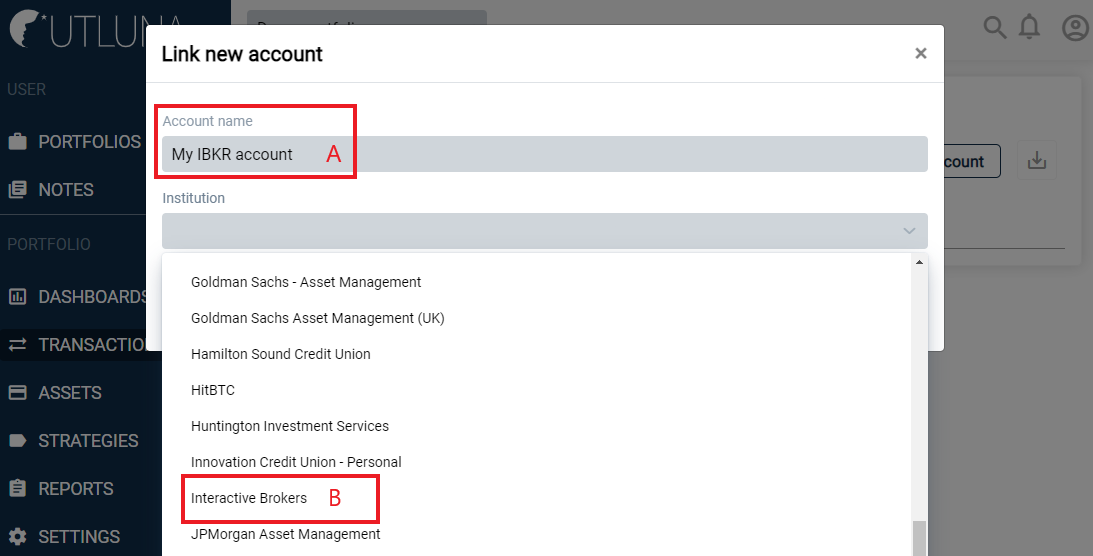Click the Notes icon

[17, 190]
